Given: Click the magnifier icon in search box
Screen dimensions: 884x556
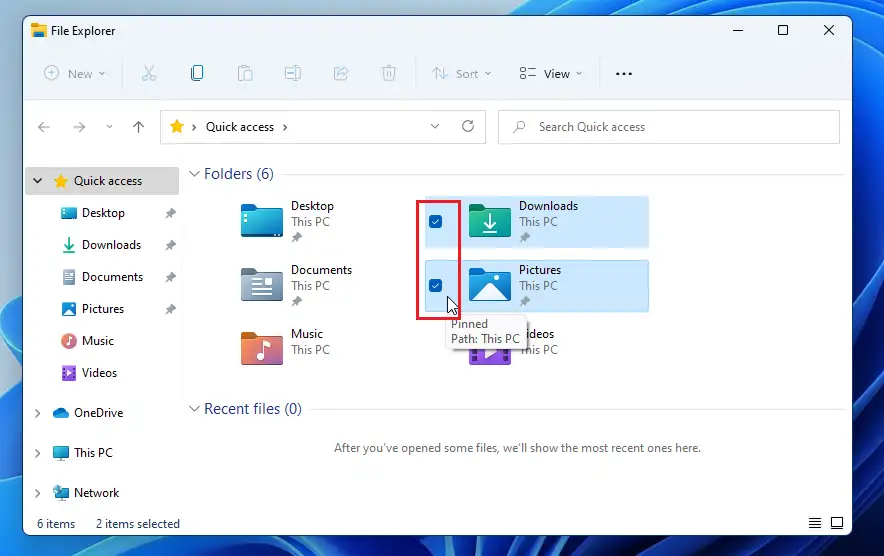Looking at the screenshot, I should [x=519, y=127].
